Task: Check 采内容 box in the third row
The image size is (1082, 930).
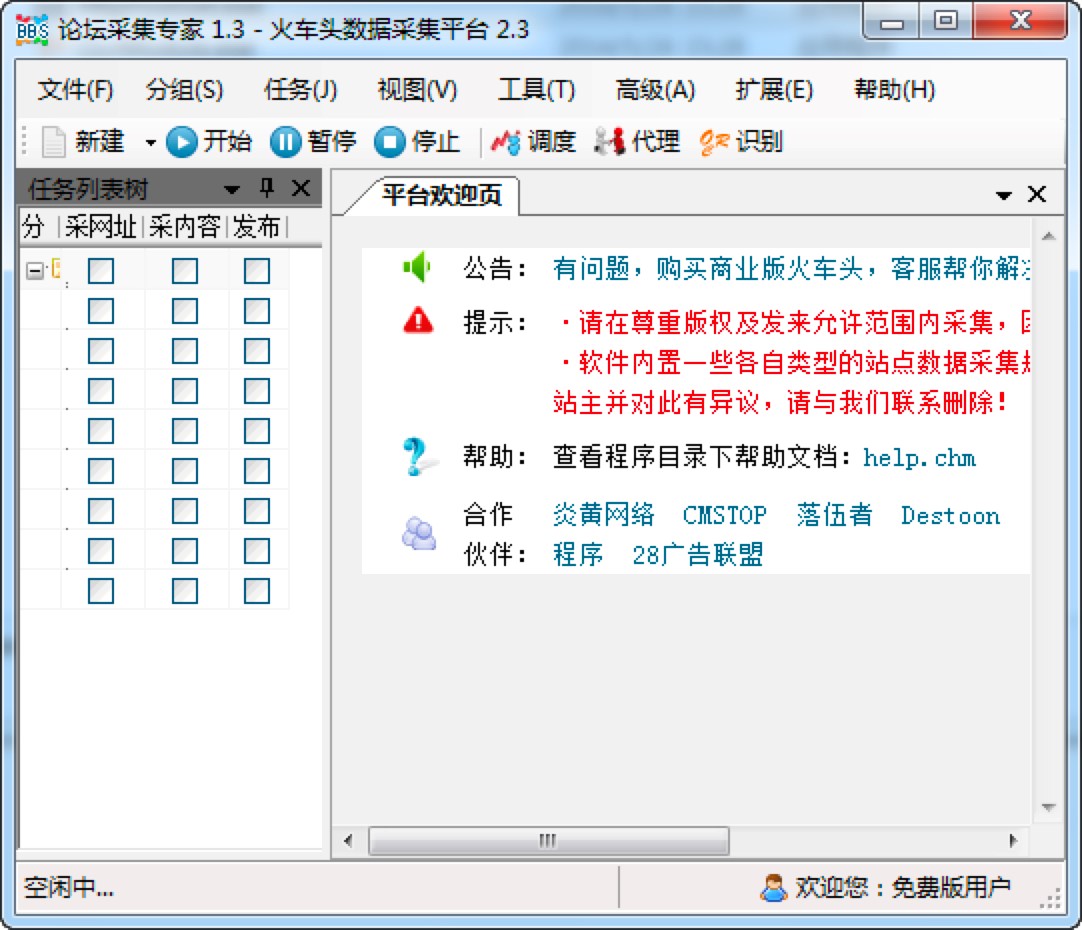Action: point(185,351)
